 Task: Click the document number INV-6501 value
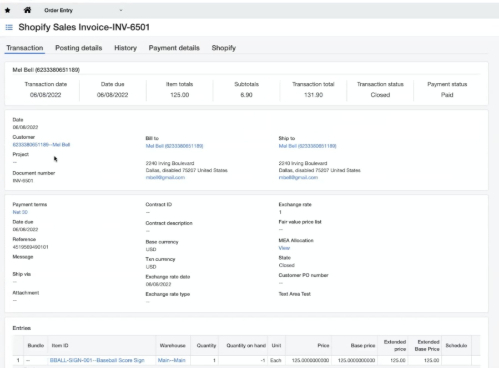coord(23,181)
